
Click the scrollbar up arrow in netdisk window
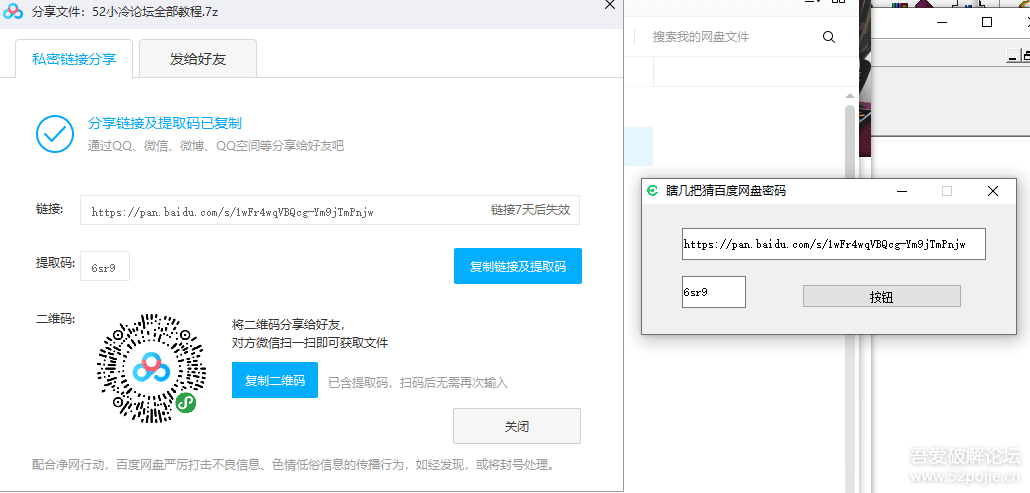(849, 96)
